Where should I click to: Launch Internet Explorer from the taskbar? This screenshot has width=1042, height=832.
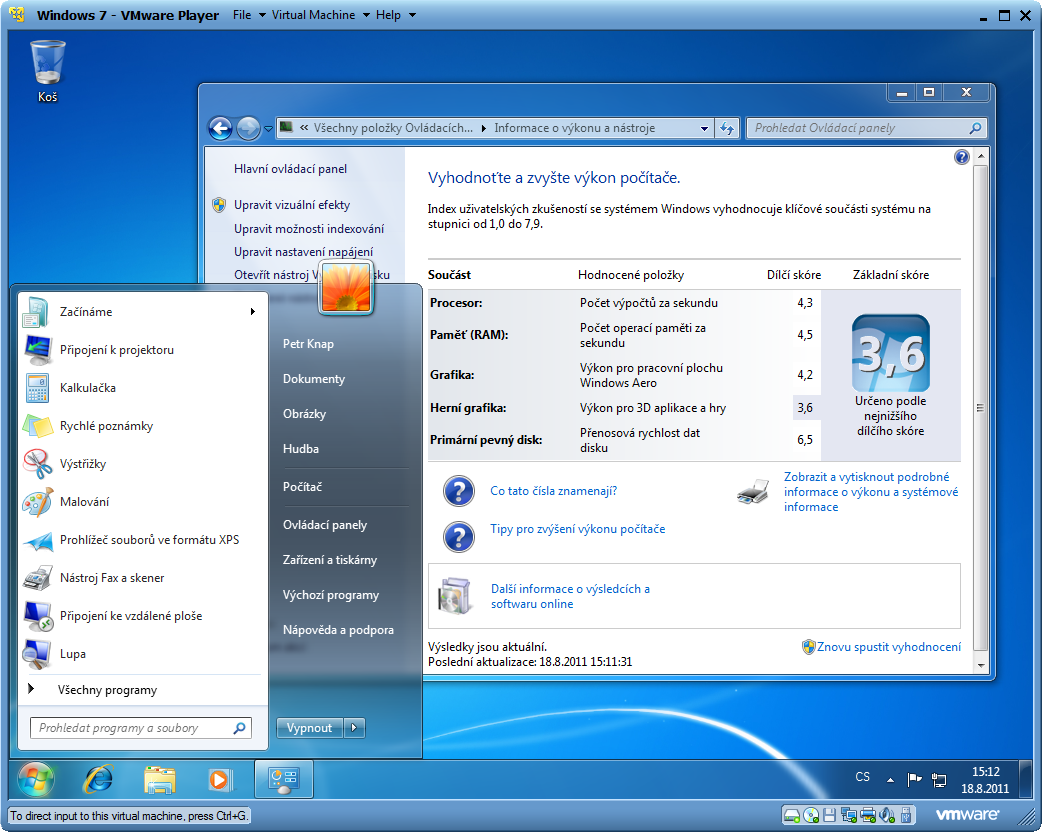(x=98, y=779)
